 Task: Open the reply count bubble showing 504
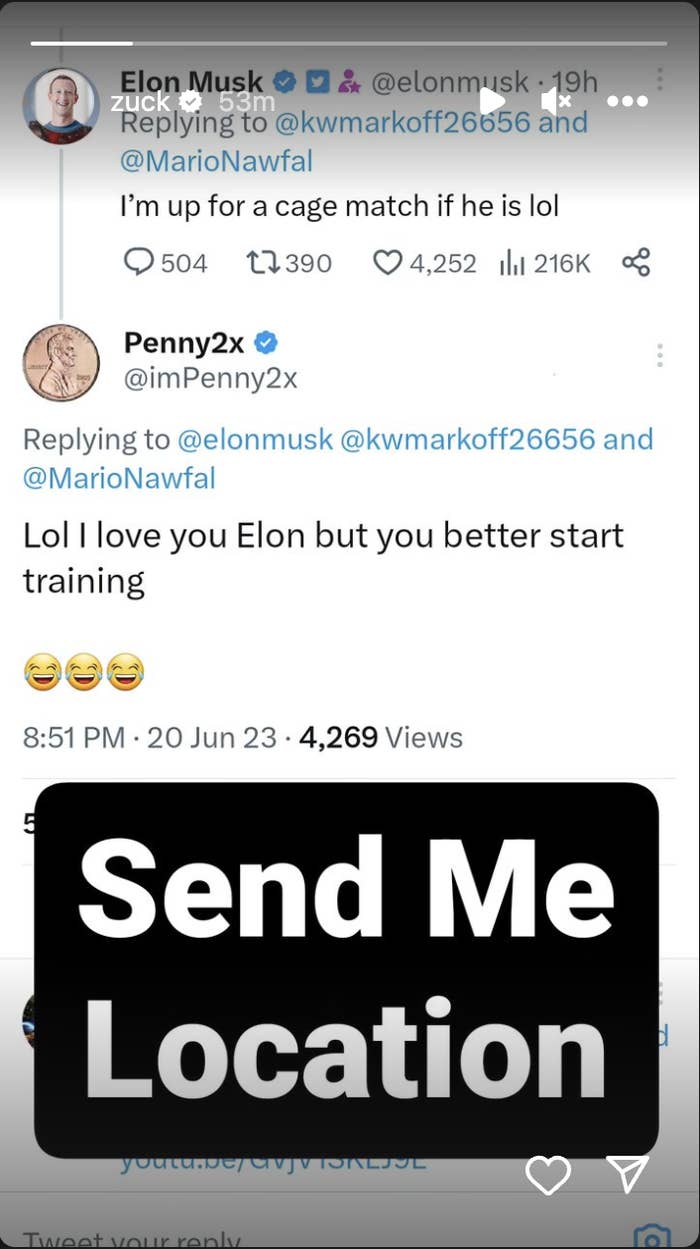(x=166, y=263)
